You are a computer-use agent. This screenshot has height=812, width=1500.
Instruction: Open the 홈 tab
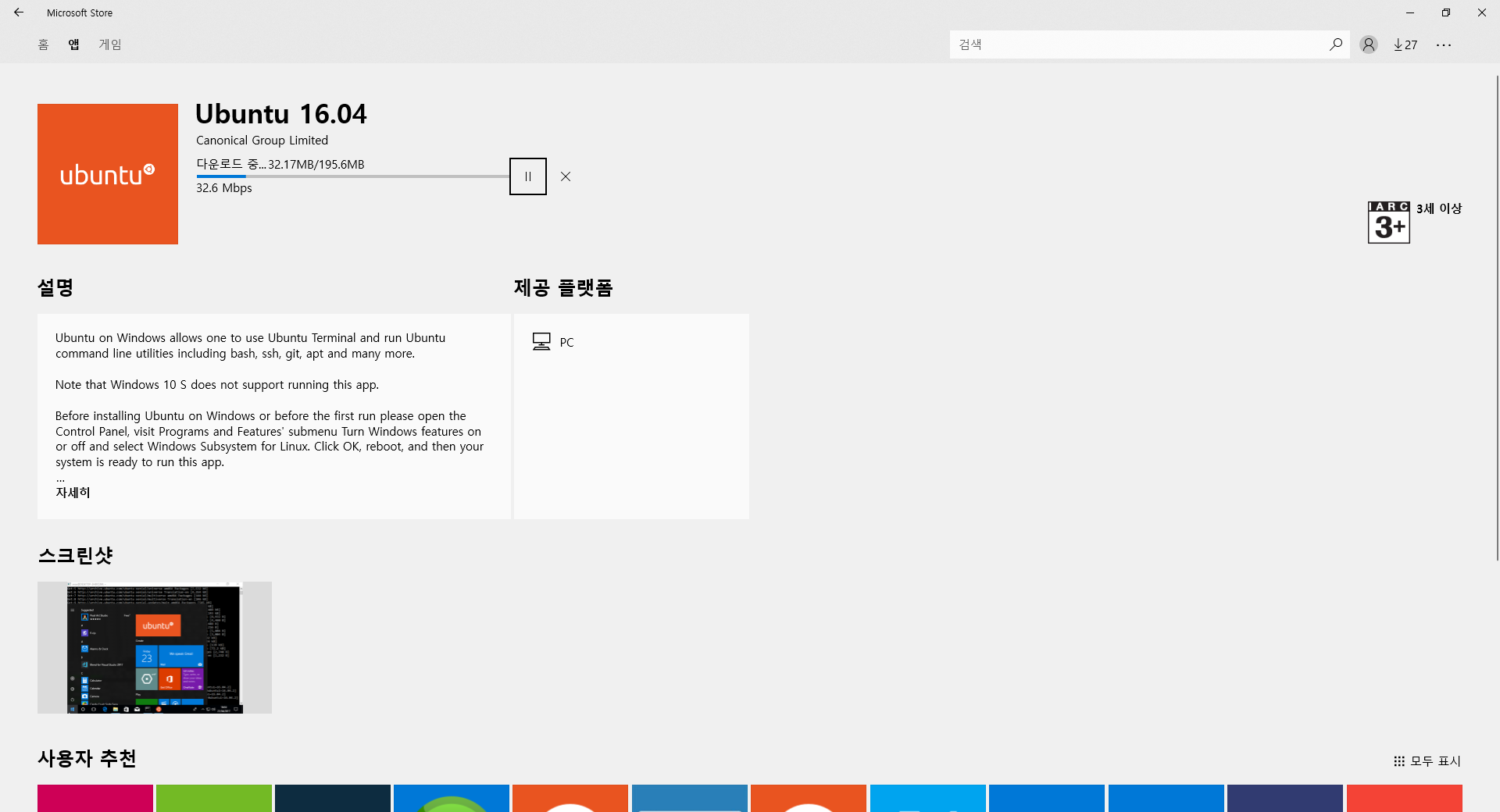click(x=43, y=45)
